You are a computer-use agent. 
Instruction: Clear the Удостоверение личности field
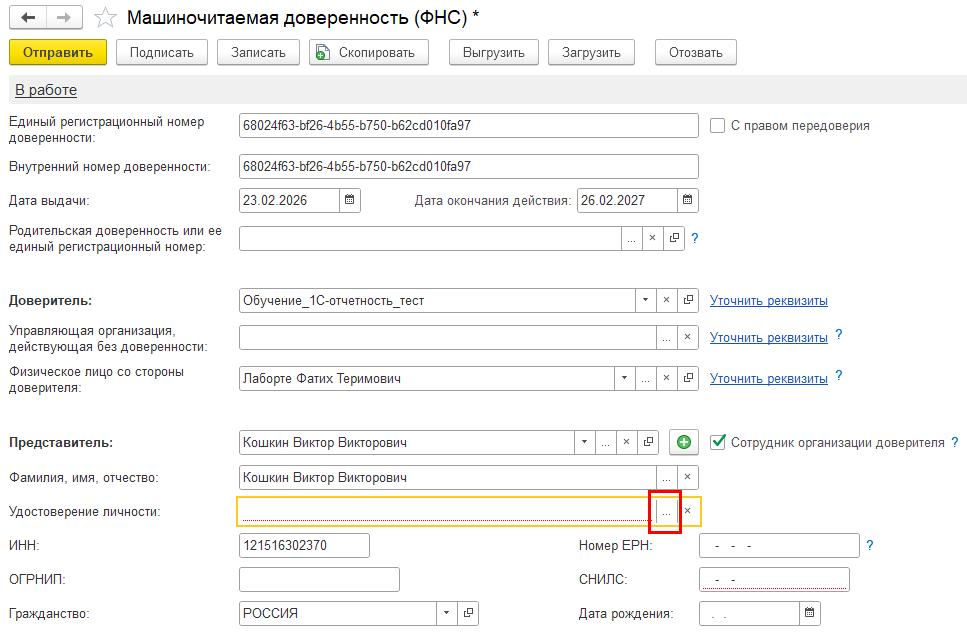(687, 511)
